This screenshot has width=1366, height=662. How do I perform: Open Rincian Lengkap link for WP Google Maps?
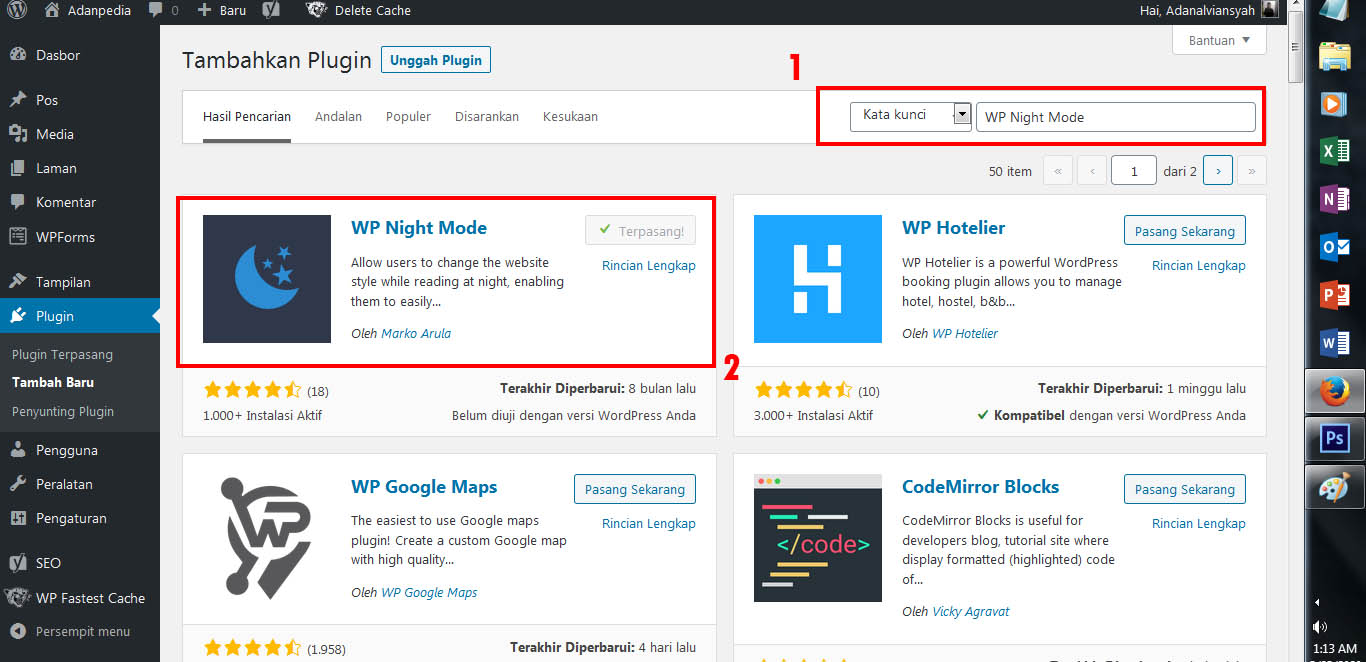click(648, 523)
